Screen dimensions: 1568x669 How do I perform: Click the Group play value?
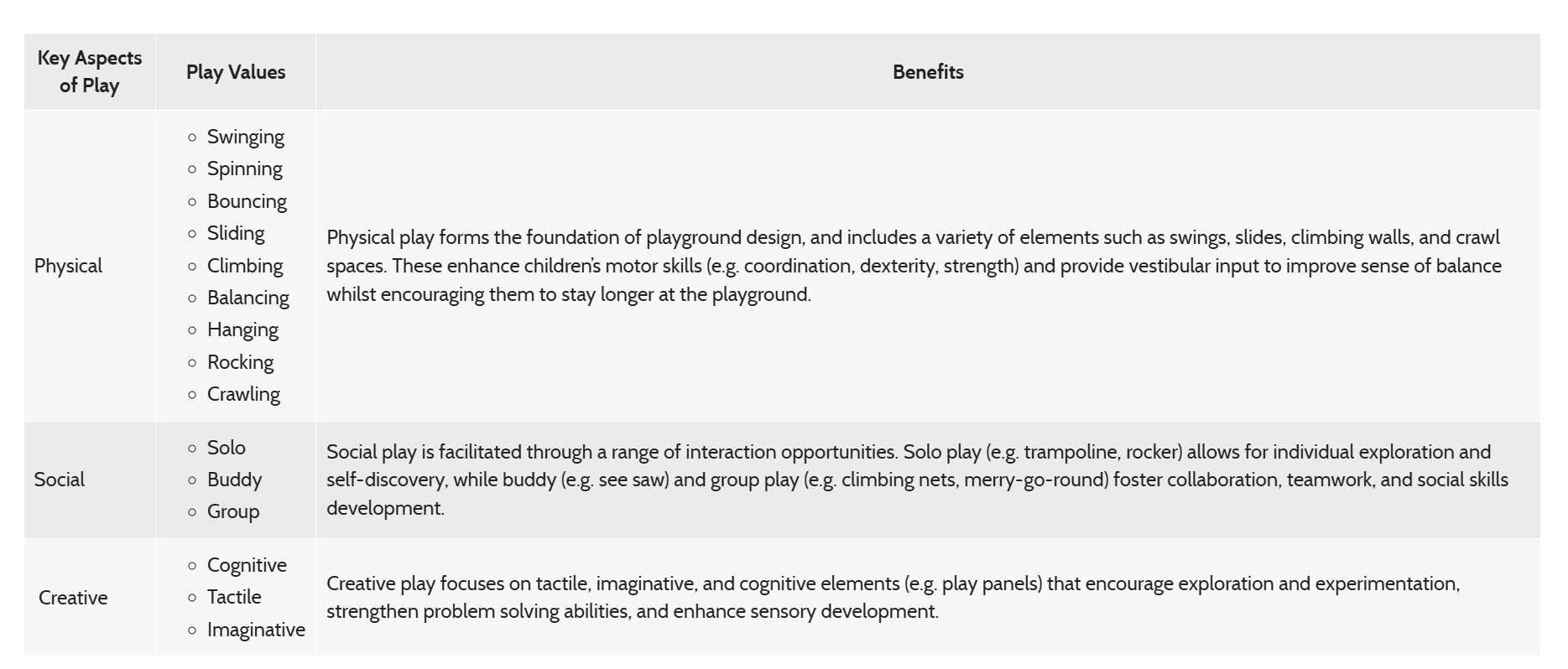click(233, 511)
